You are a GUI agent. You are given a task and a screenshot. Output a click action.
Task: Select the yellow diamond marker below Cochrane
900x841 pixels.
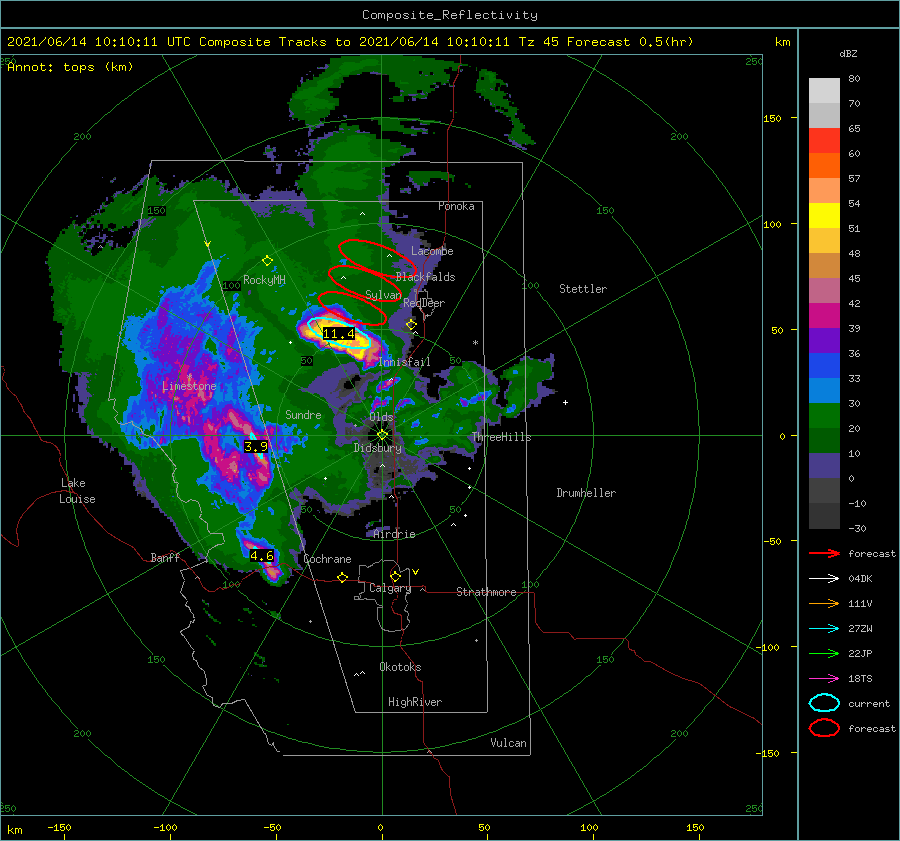tap(342, 577)
